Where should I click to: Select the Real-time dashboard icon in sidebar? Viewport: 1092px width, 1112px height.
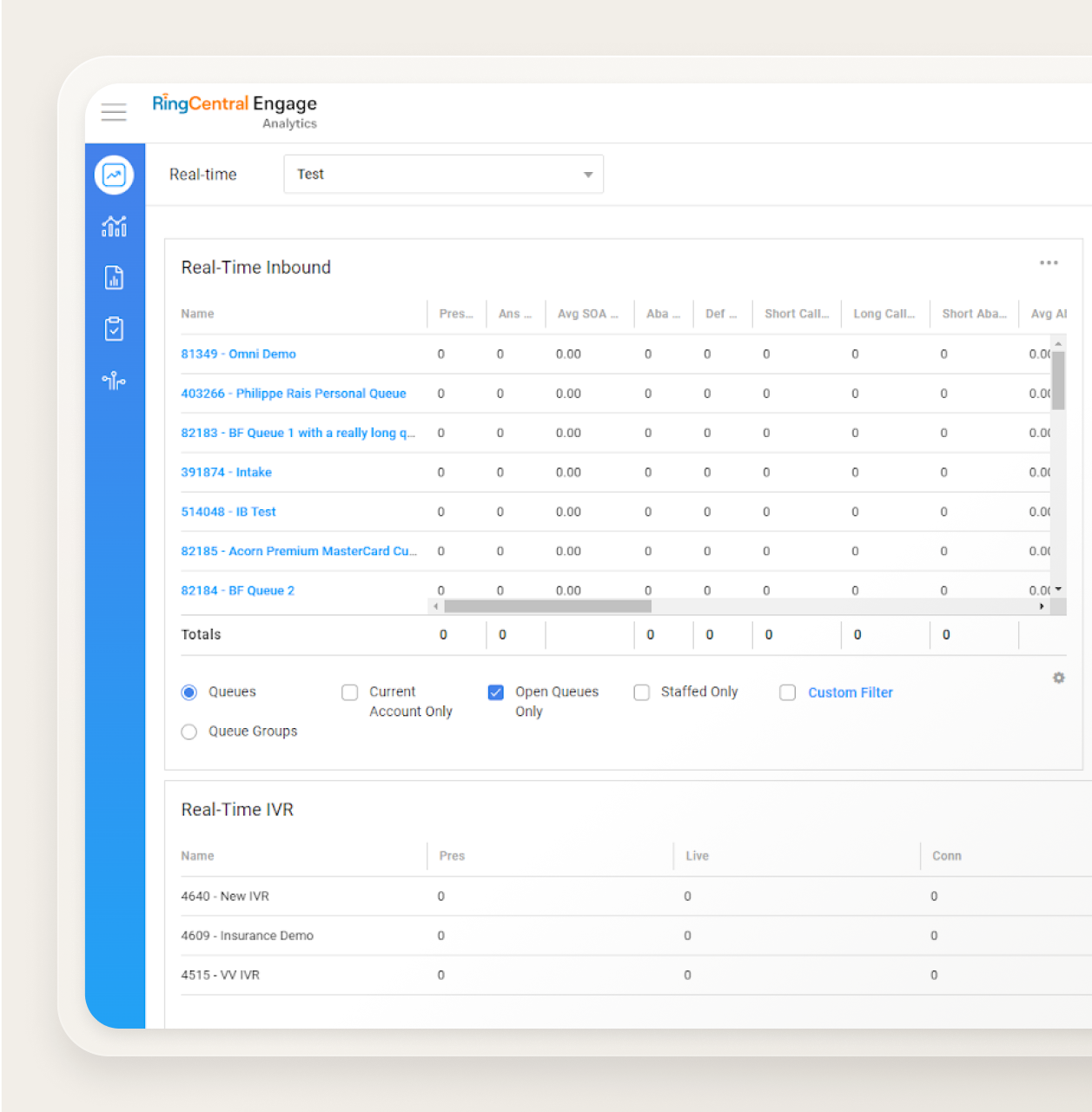coord(114,175)
